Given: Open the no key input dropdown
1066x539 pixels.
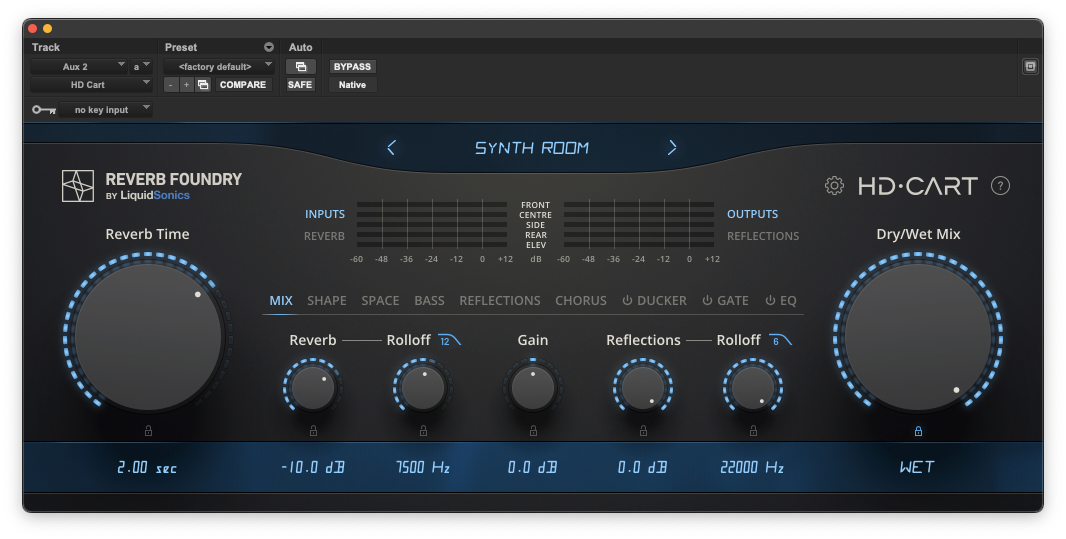Looking at the screenshot, I should (105, 109).
